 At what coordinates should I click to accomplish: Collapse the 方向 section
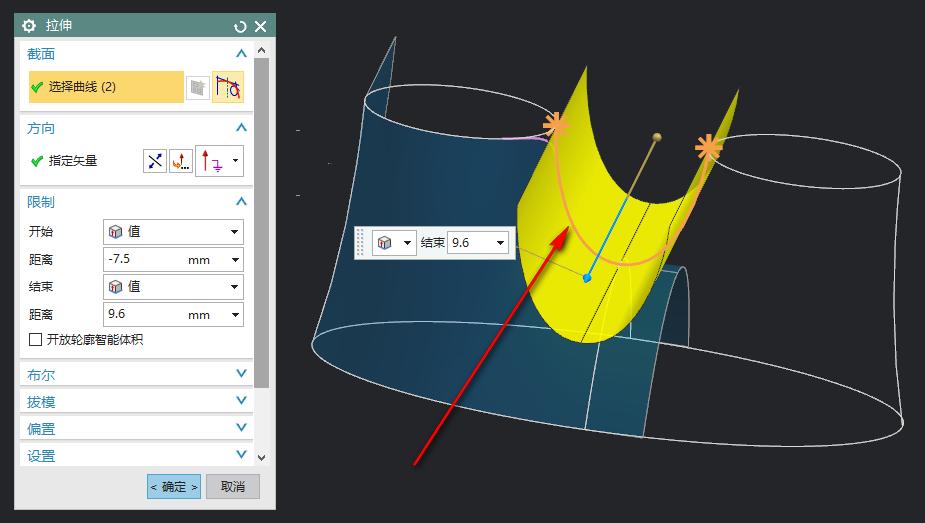click(x=241, y=127)
